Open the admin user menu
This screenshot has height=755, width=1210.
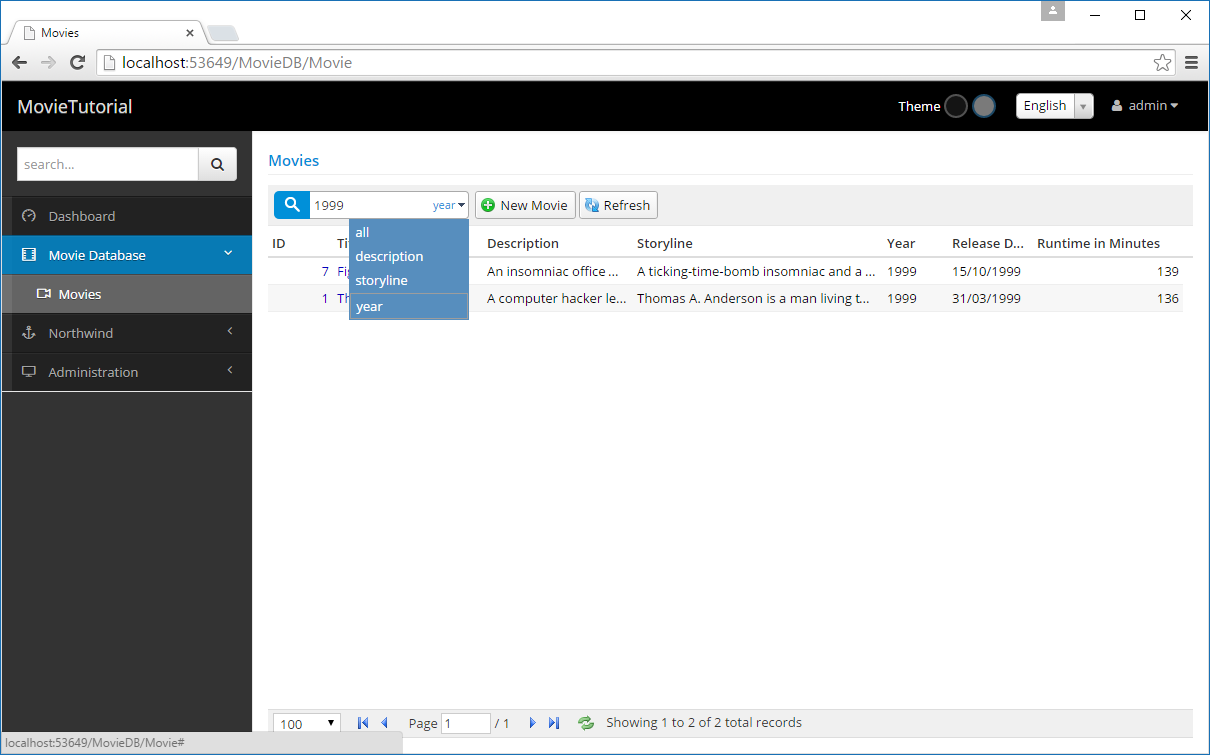1145,106
